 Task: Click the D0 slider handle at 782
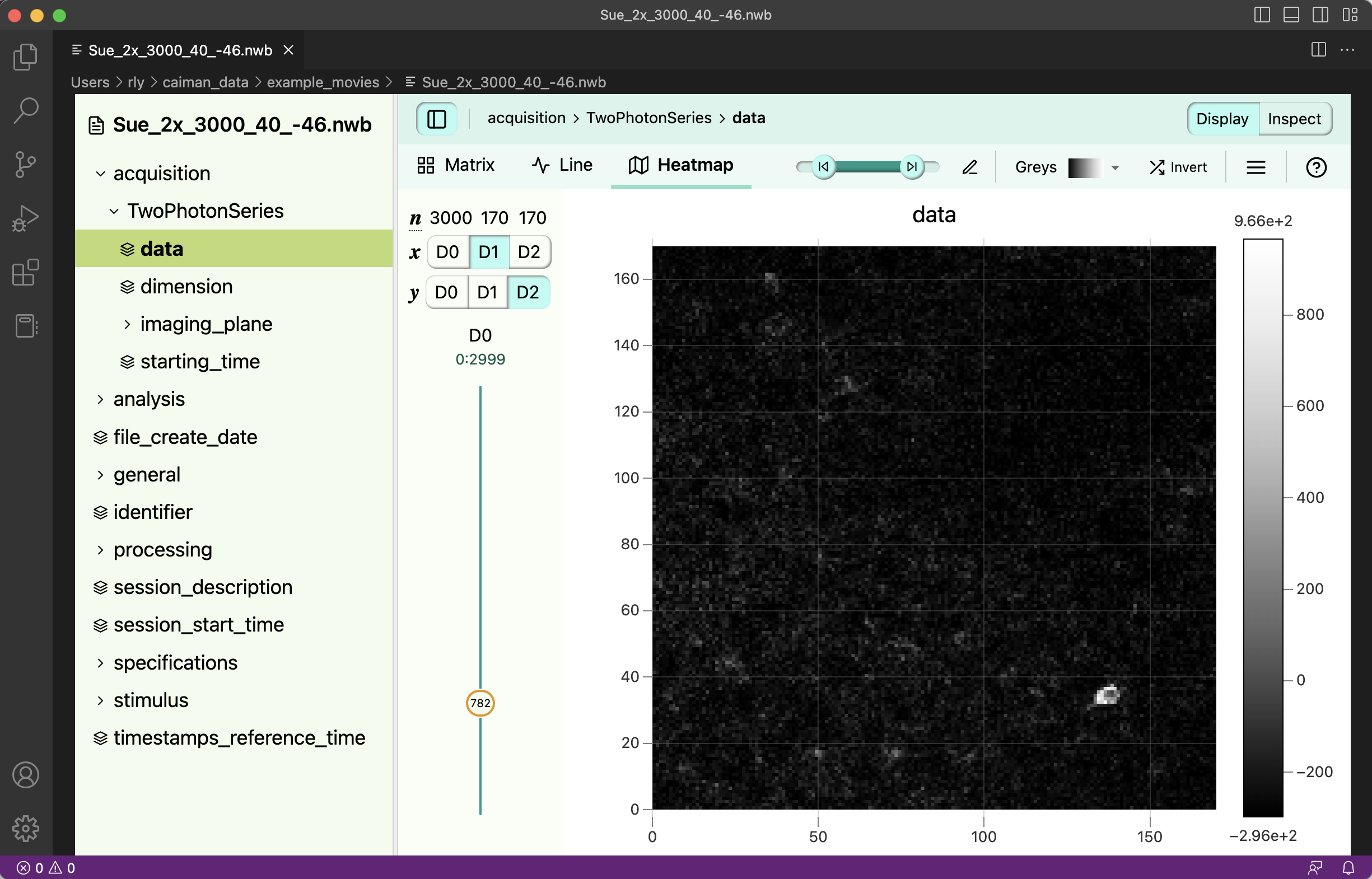click(x=480, y=703)
